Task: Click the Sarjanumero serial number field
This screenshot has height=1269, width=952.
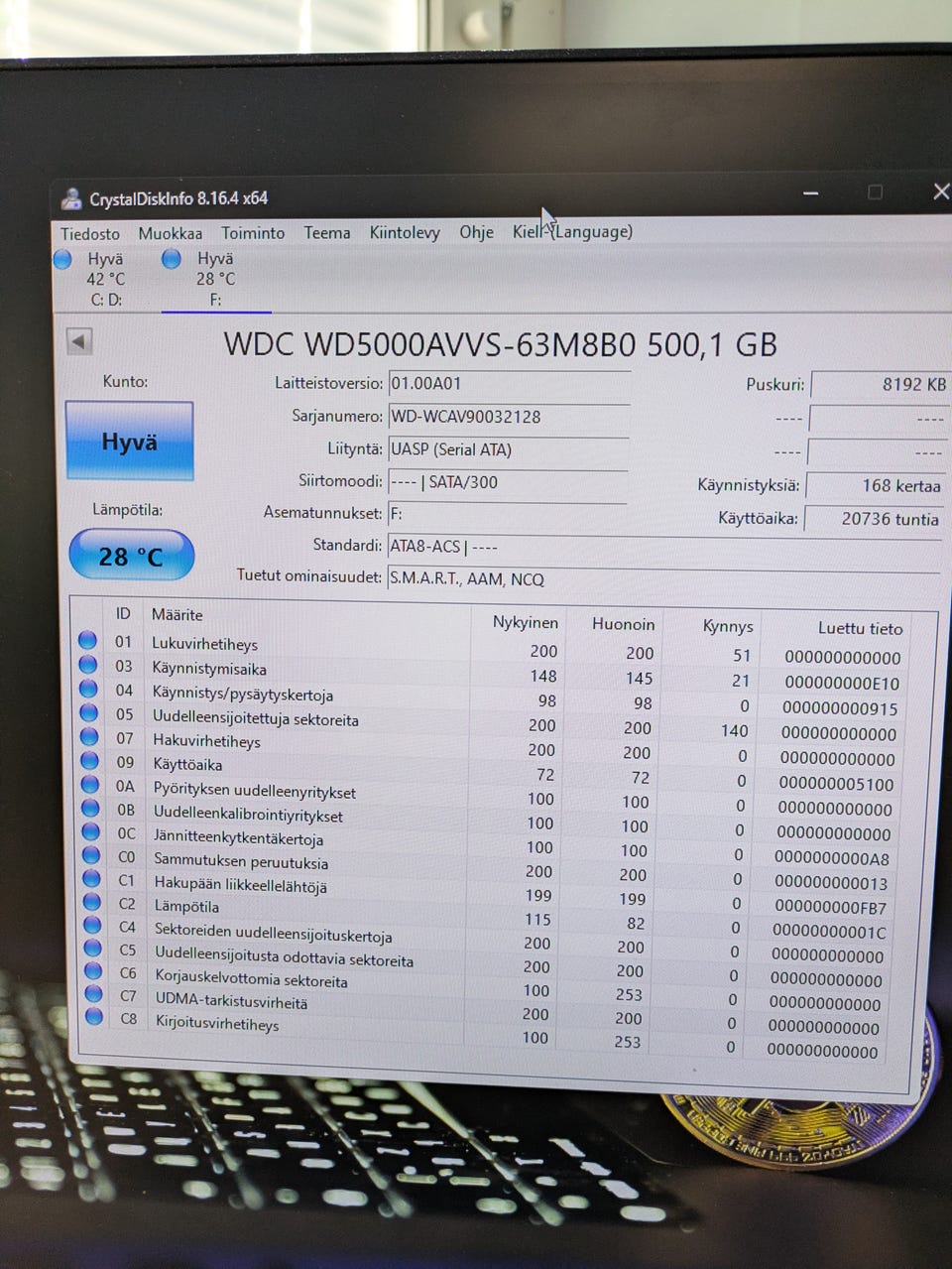Action: [x=509, y=417]
